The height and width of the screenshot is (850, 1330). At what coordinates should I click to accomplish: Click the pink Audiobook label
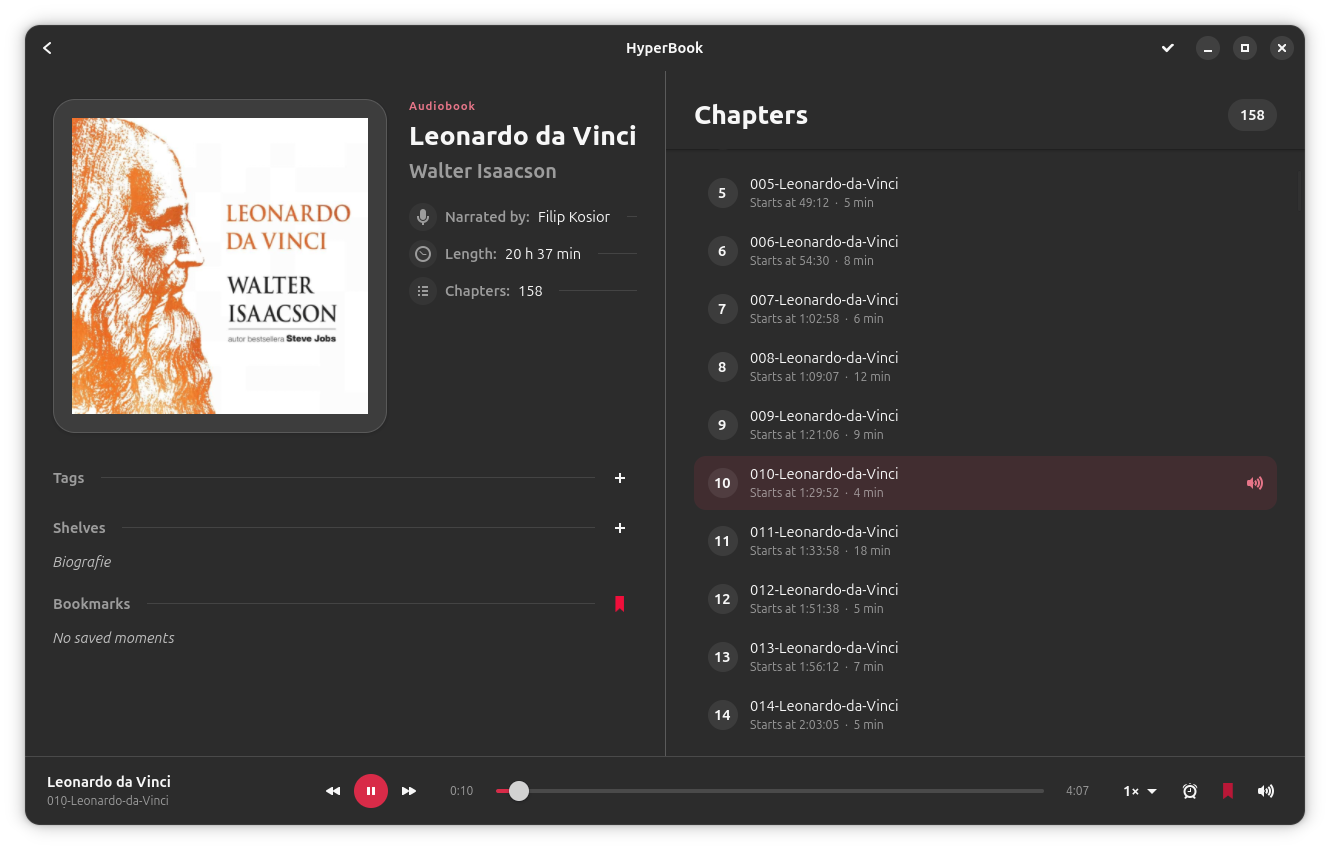point(442,106)
